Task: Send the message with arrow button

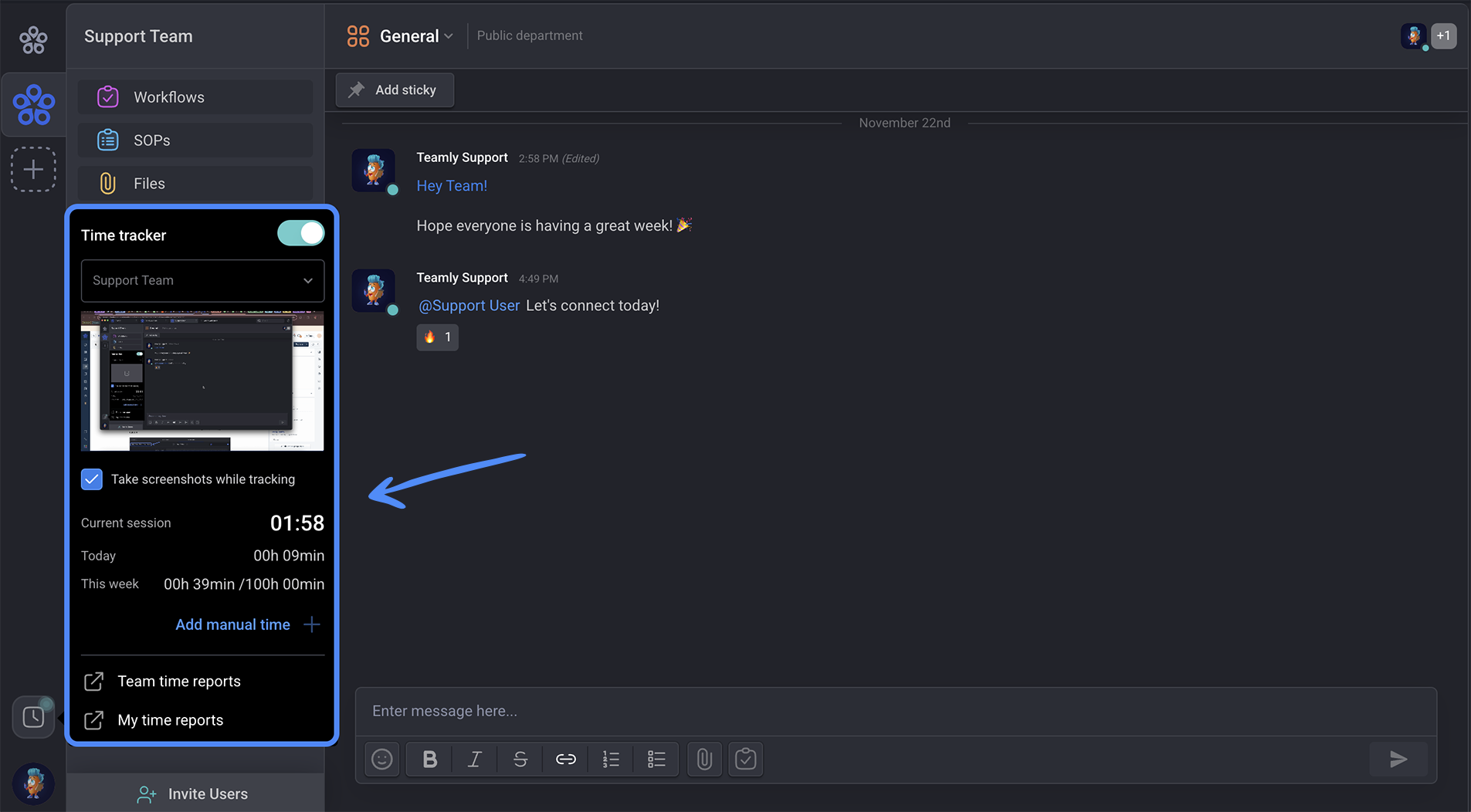Action: pos(1398,760)
